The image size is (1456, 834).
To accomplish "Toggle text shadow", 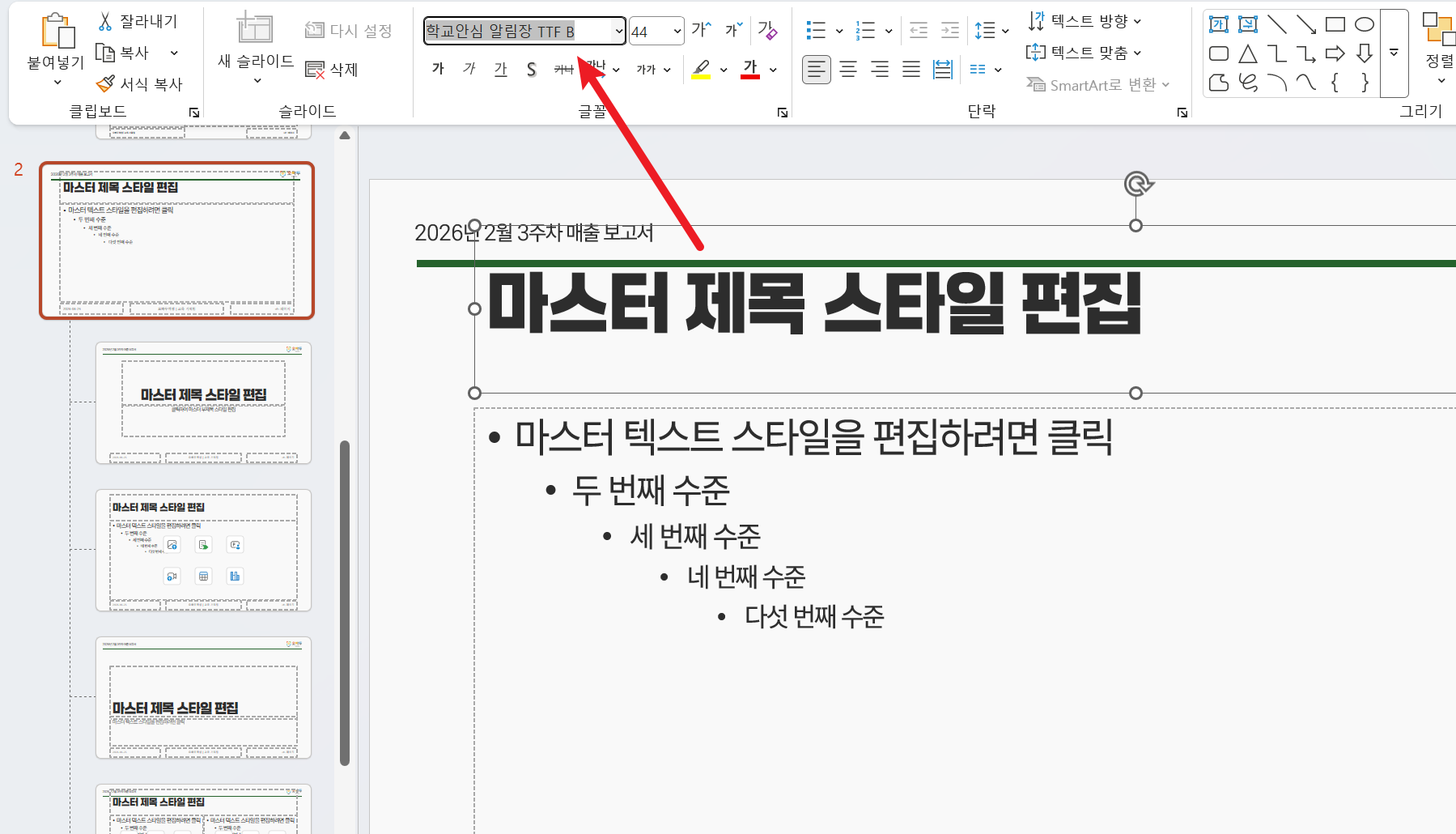I will coord(532,69).
